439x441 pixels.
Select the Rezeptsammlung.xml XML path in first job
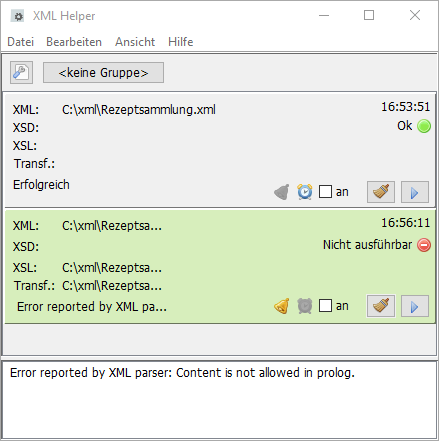coord(139,110)
